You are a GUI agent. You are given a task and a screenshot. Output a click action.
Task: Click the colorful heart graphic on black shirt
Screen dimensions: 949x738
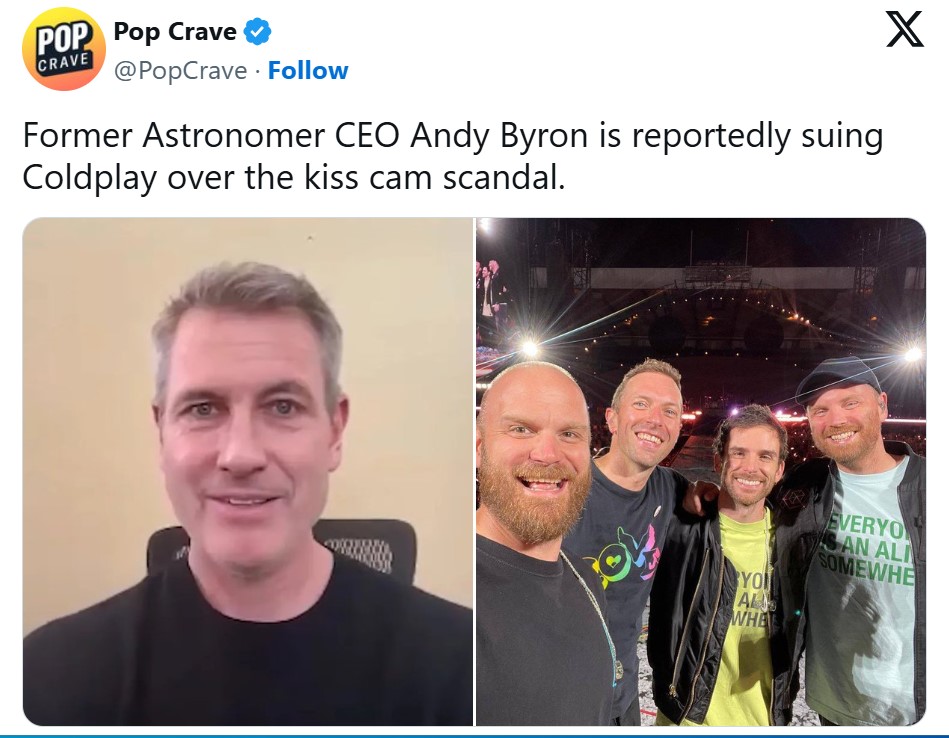622,556
